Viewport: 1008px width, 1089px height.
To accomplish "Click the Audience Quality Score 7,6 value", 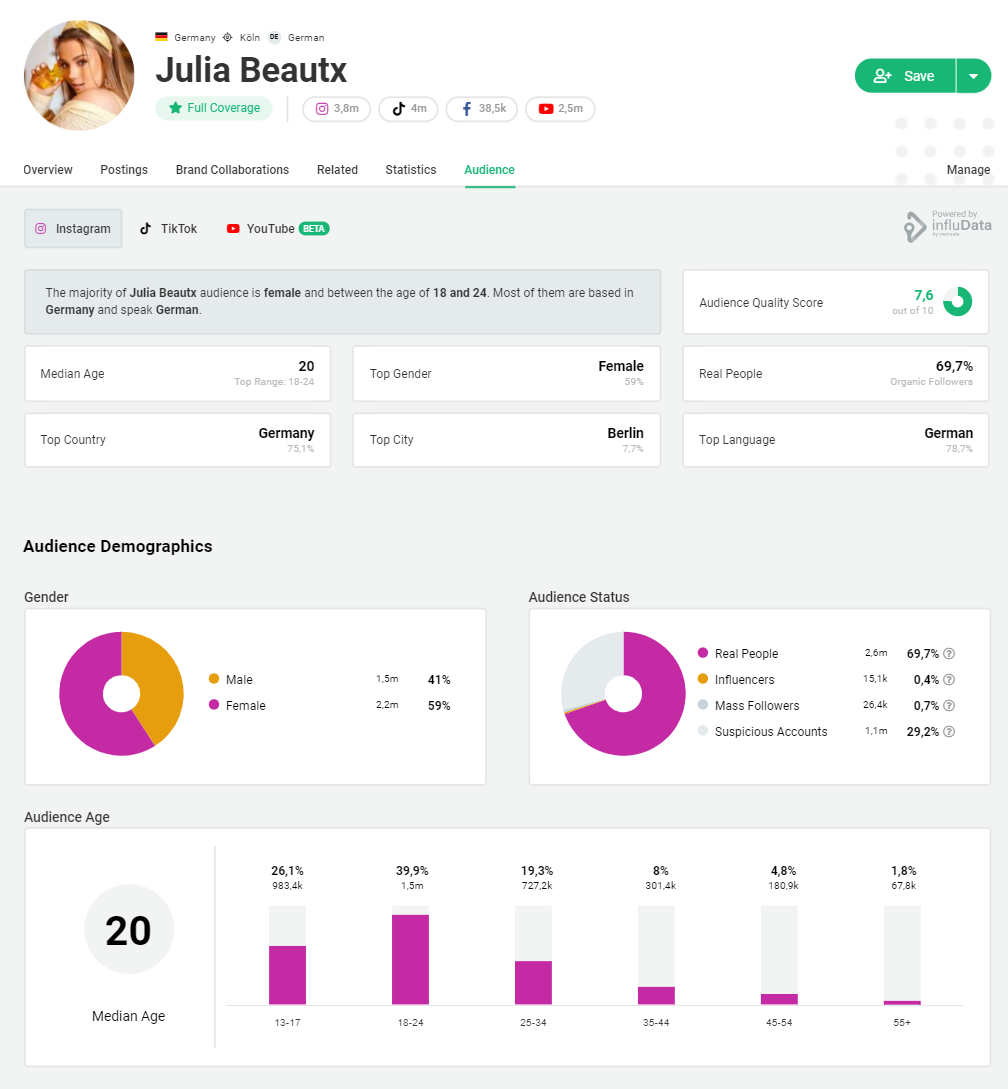I will point(923,295).
